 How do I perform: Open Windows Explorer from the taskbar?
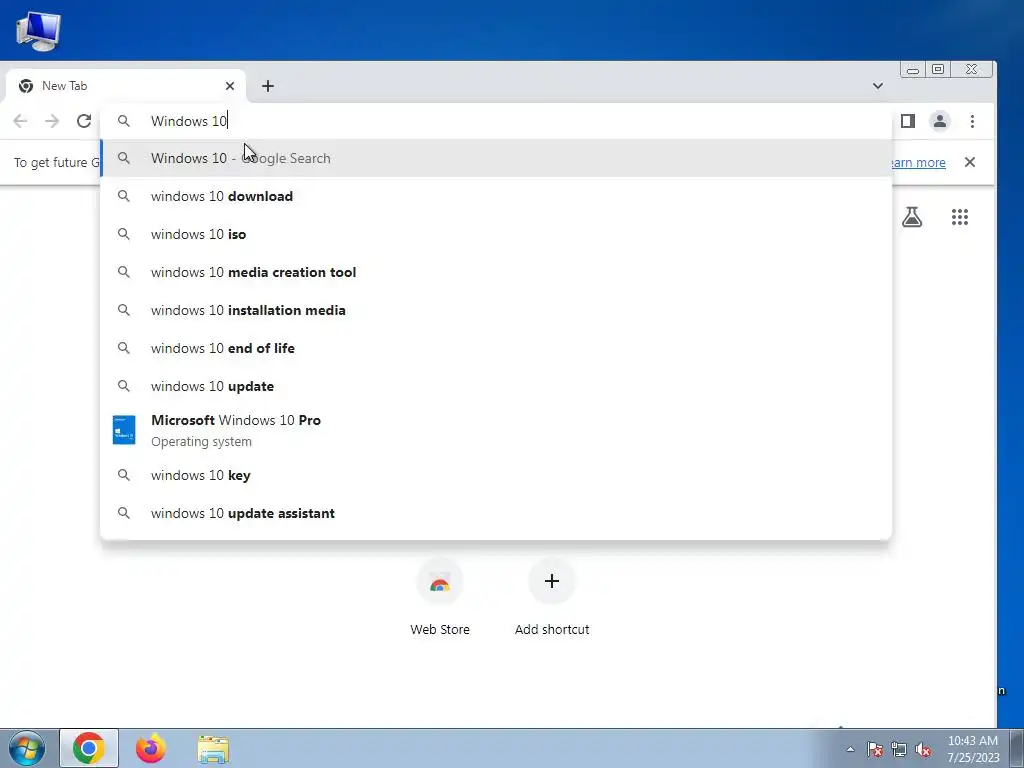(x=213, y=749)
